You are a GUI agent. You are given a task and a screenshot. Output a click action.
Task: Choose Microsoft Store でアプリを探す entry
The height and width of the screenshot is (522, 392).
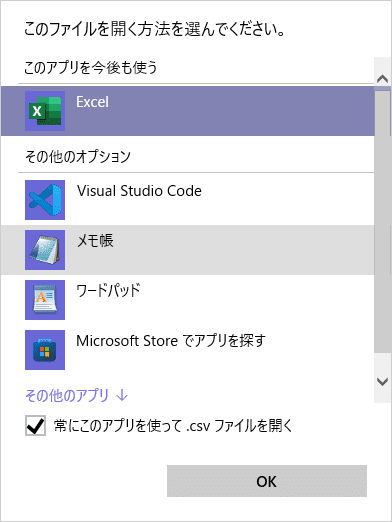[187, 350]
